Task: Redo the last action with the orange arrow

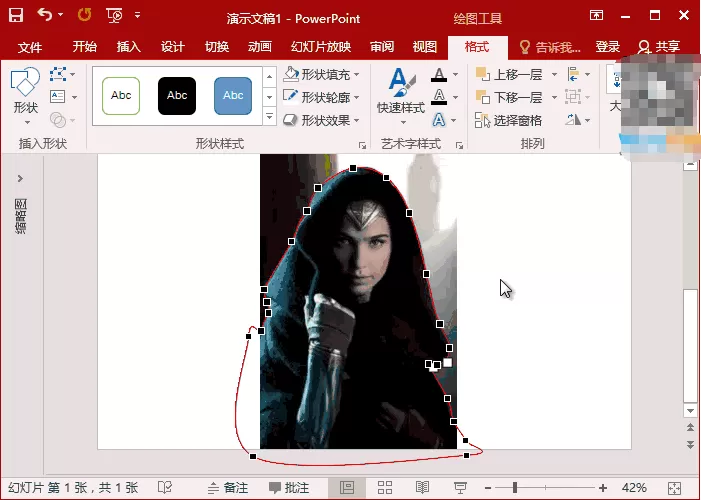Action: pyautogui.click(x=84, y=15)
